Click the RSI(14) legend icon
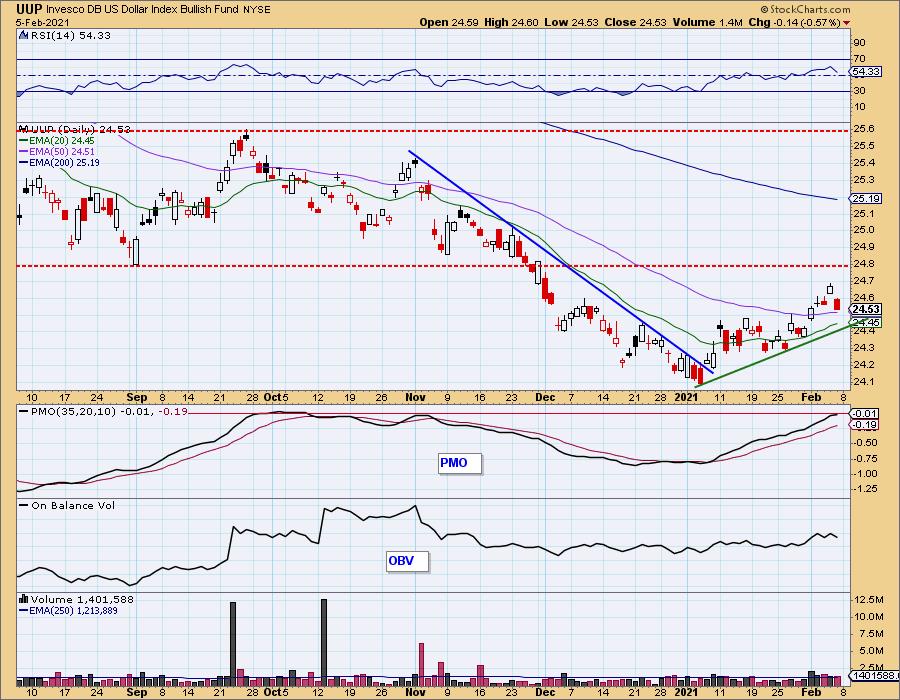The width and height of the screenshot is (900, 700). pos(24,36)
